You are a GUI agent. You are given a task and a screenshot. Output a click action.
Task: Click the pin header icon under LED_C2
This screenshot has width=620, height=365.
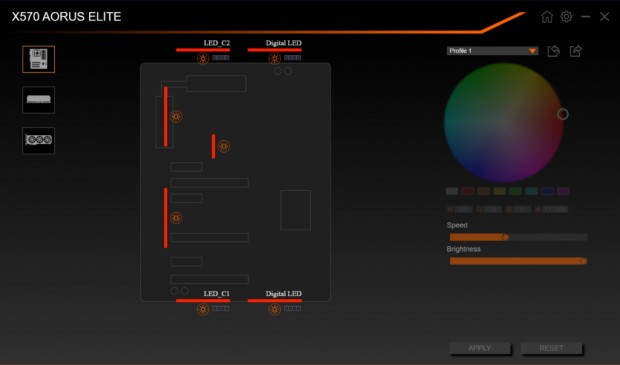(x=221, y=58)
